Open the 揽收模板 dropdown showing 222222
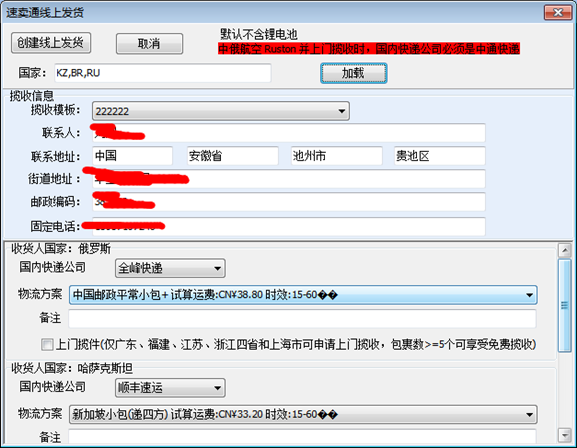 (x=221, y=111)
